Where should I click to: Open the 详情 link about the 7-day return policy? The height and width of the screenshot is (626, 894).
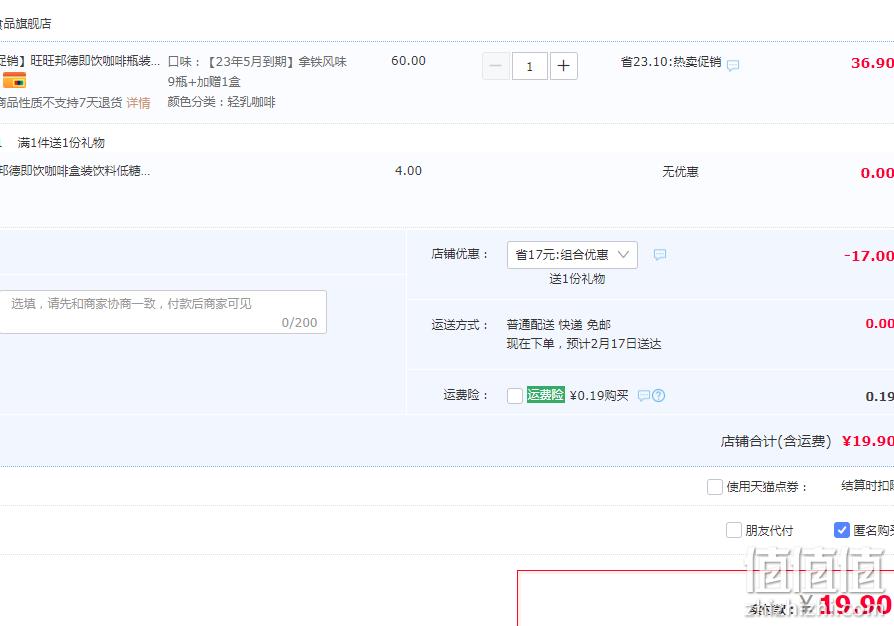tap(138, 103)
